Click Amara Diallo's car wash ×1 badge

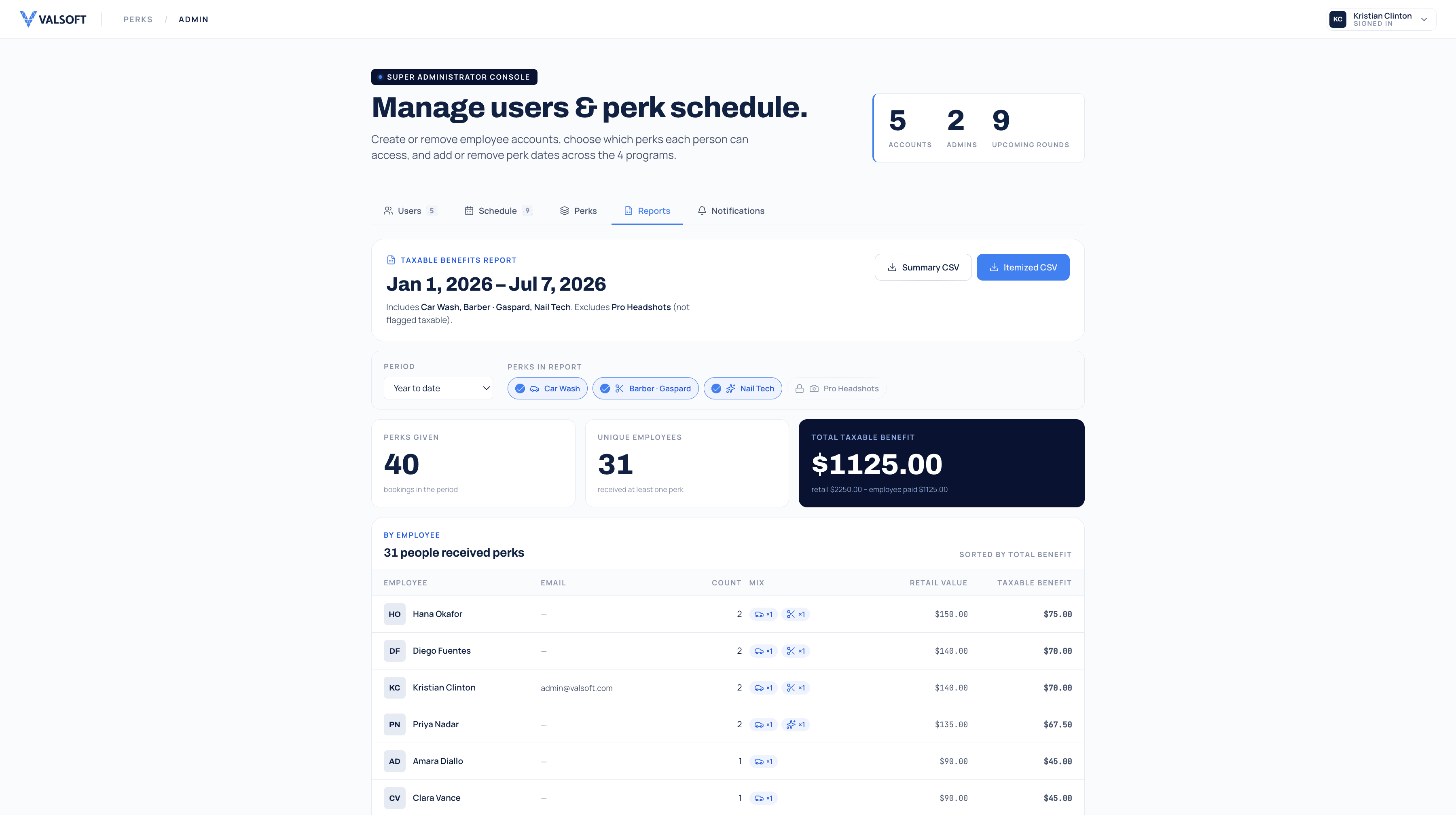click(x=763, y=761)
